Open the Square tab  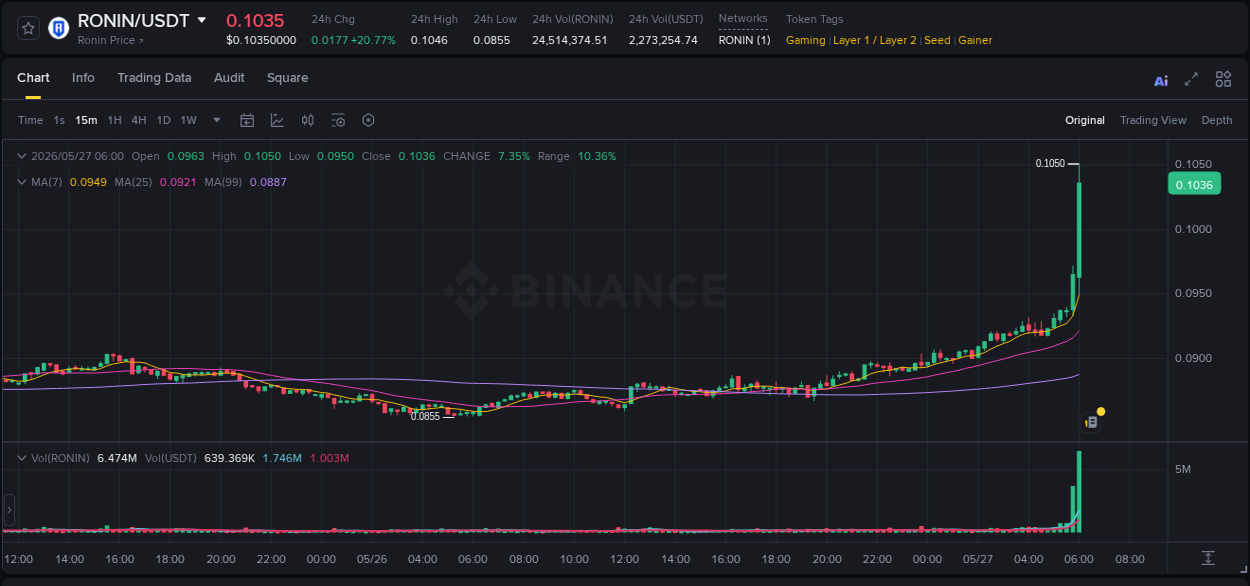tap(287, 78)
